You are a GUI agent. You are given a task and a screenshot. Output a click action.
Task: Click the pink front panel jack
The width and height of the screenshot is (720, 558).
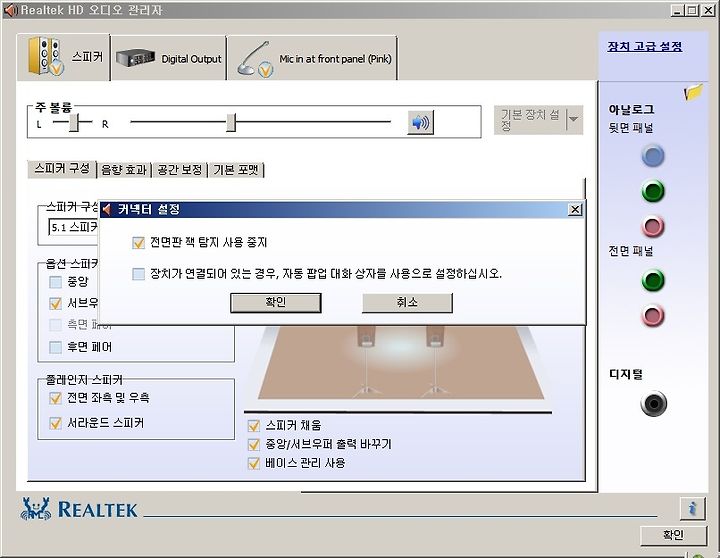coord(652,316)
